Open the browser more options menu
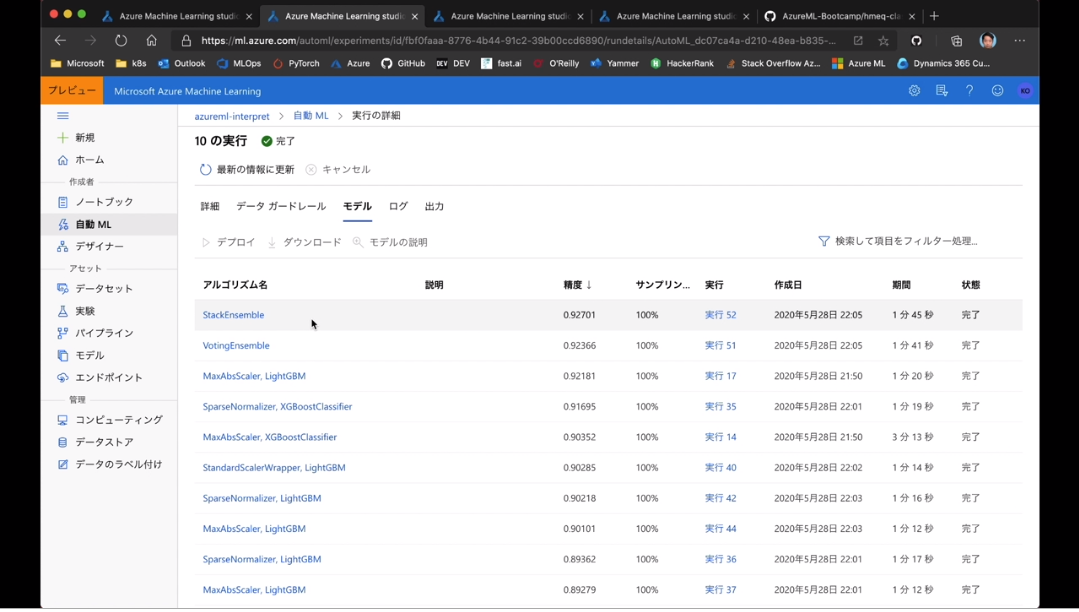Viewport: 1079px width, 612px height. [x=1020, y=41]
